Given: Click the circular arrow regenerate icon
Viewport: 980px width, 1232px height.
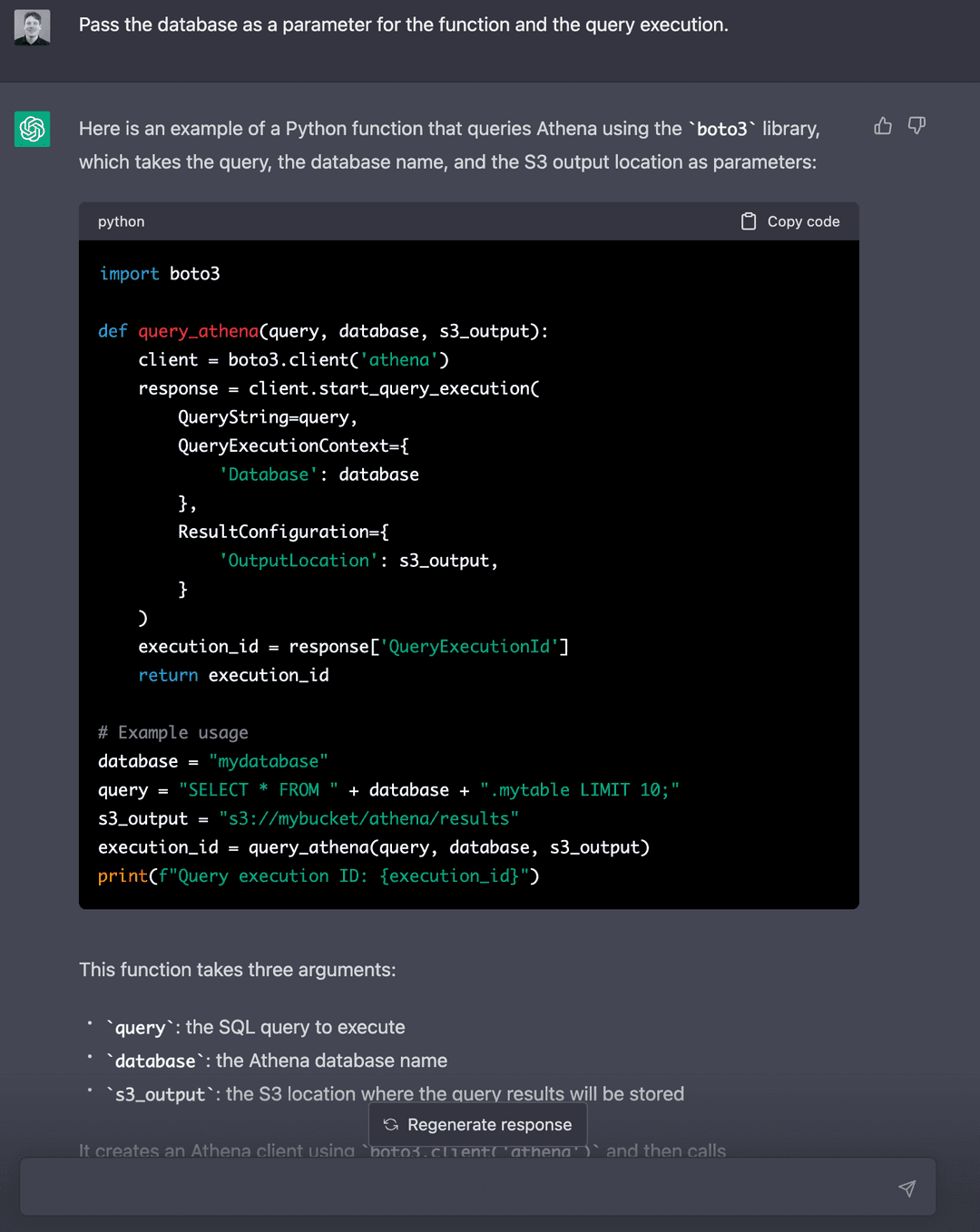Looking at the screenshot, I should (390, 1124).
